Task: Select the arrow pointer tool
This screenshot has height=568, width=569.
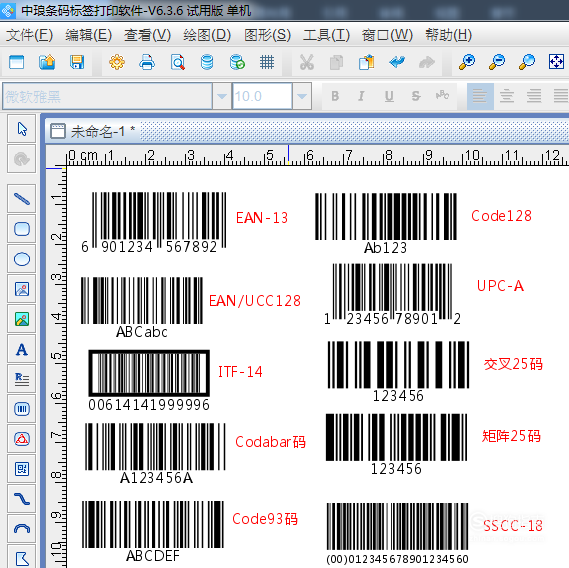Action: point(22,129)
